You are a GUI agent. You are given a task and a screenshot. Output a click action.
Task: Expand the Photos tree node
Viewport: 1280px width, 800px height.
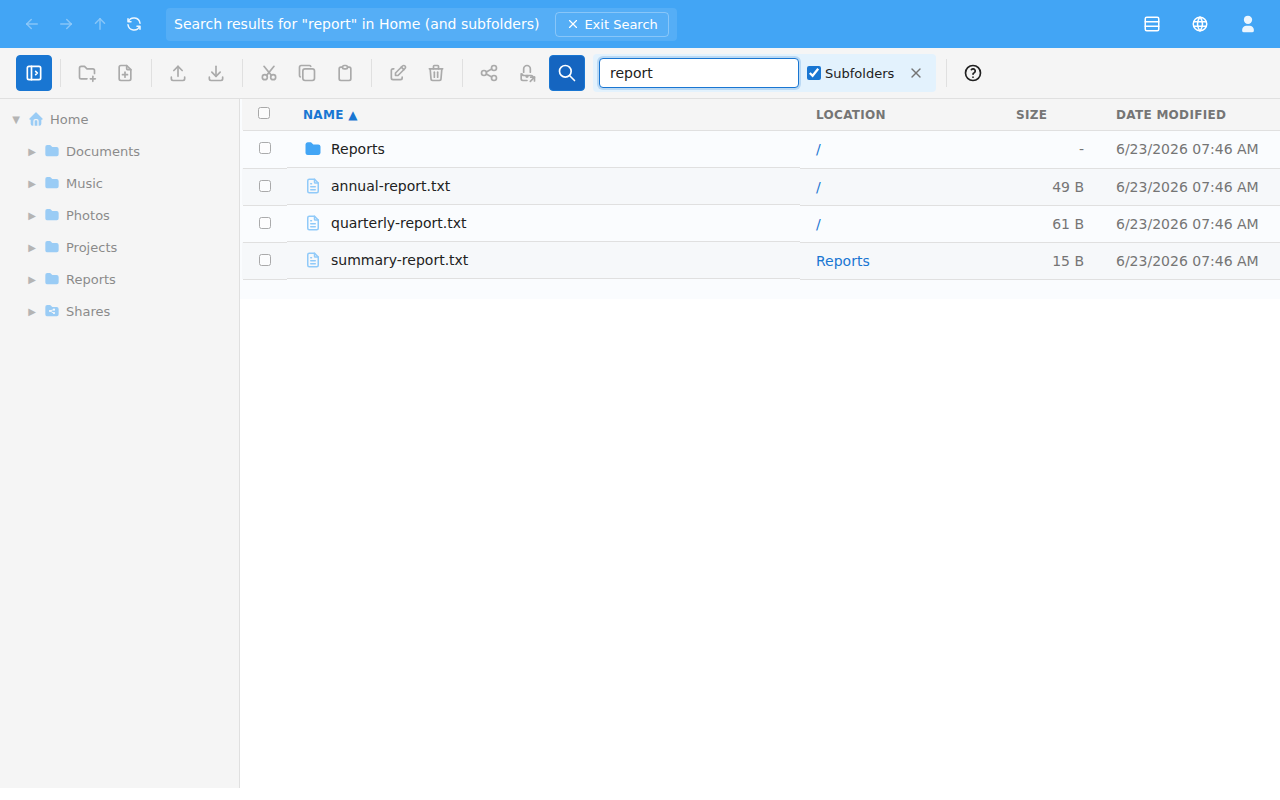32,216
